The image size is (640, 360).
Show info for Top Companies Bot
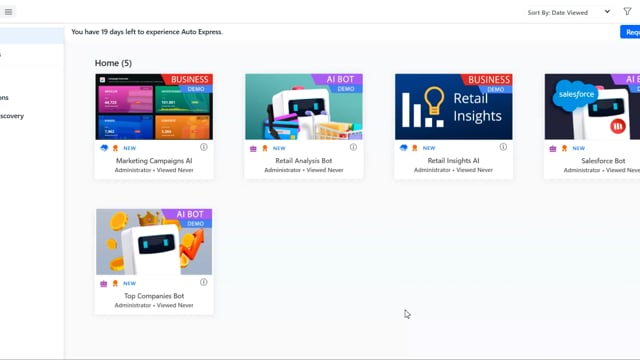[204, 282]
